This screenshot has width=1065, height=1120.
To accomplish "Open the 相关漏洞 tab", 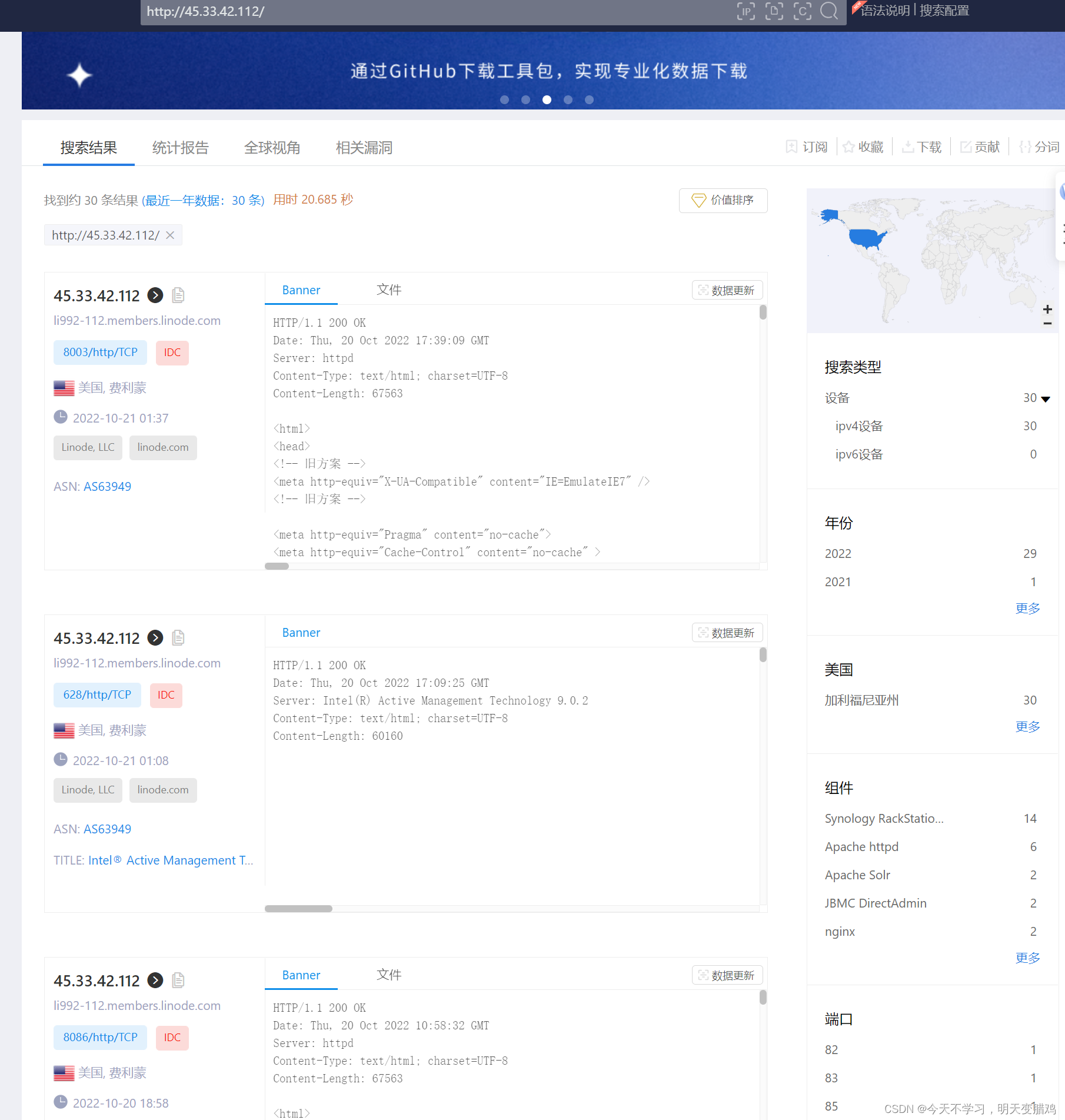I will pyautogui.click(x=364, y=148).
